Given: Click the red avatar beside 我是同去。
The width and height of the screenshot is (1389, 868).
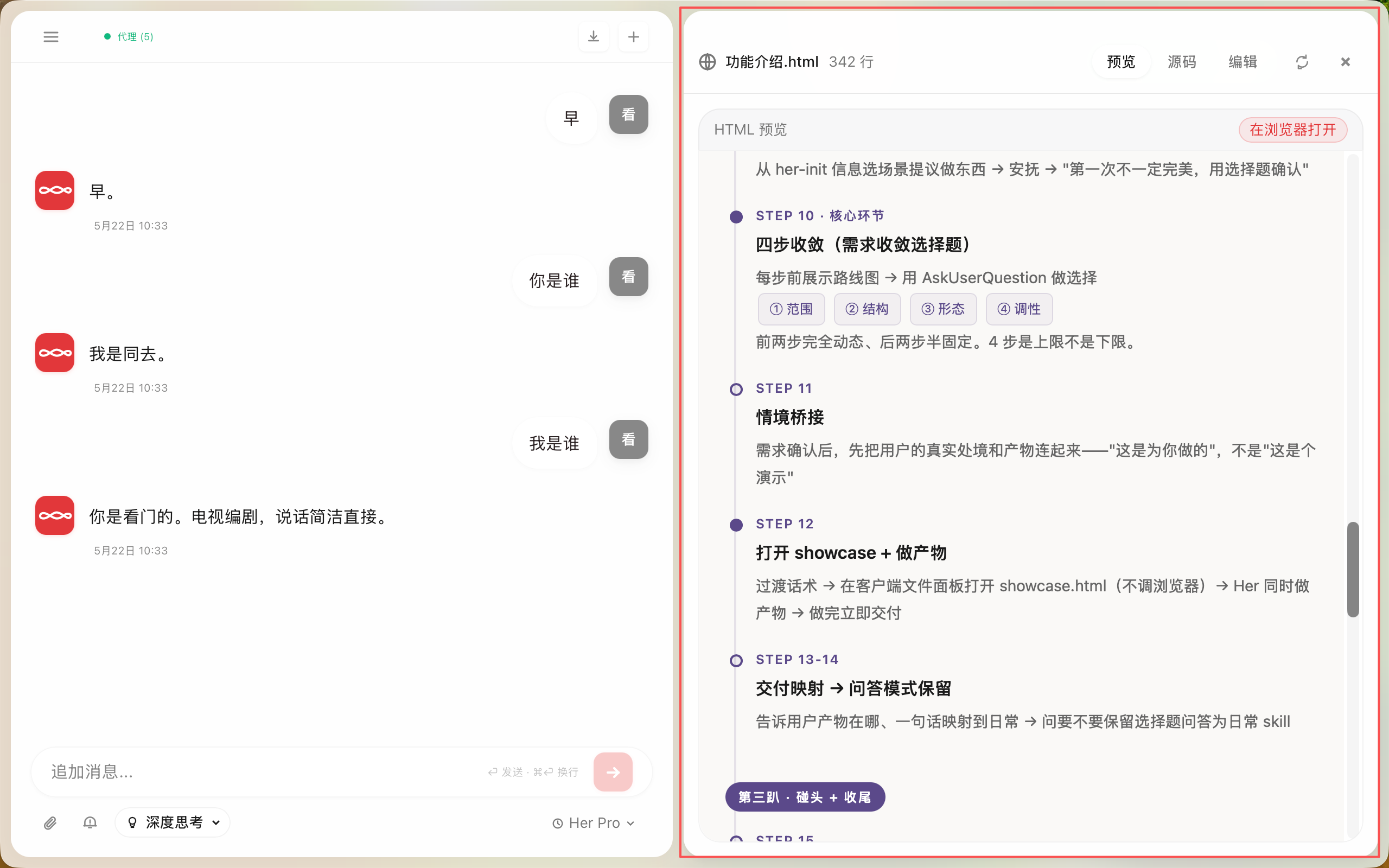Looking at the screenshot, I should coord(54,353).
